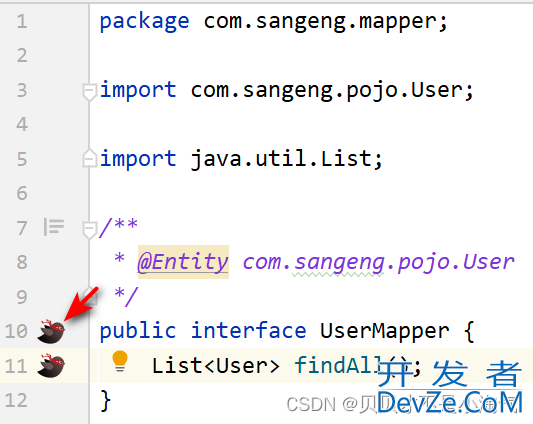Click the closing brace on line 12

pyautogui.click(x=106, y=401)
